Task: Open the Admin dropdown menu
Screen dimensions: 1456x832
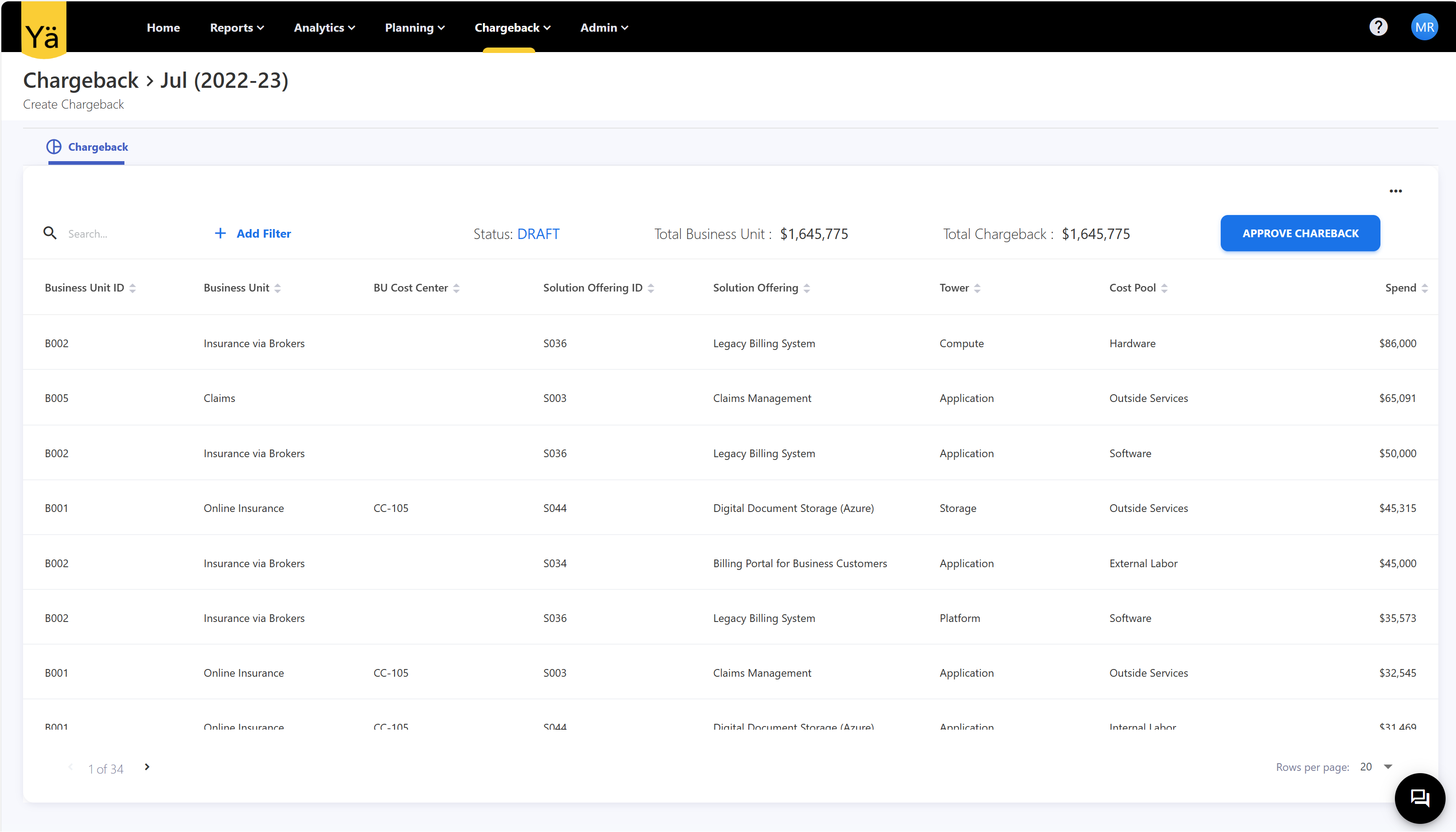Action: pos(604,28)
